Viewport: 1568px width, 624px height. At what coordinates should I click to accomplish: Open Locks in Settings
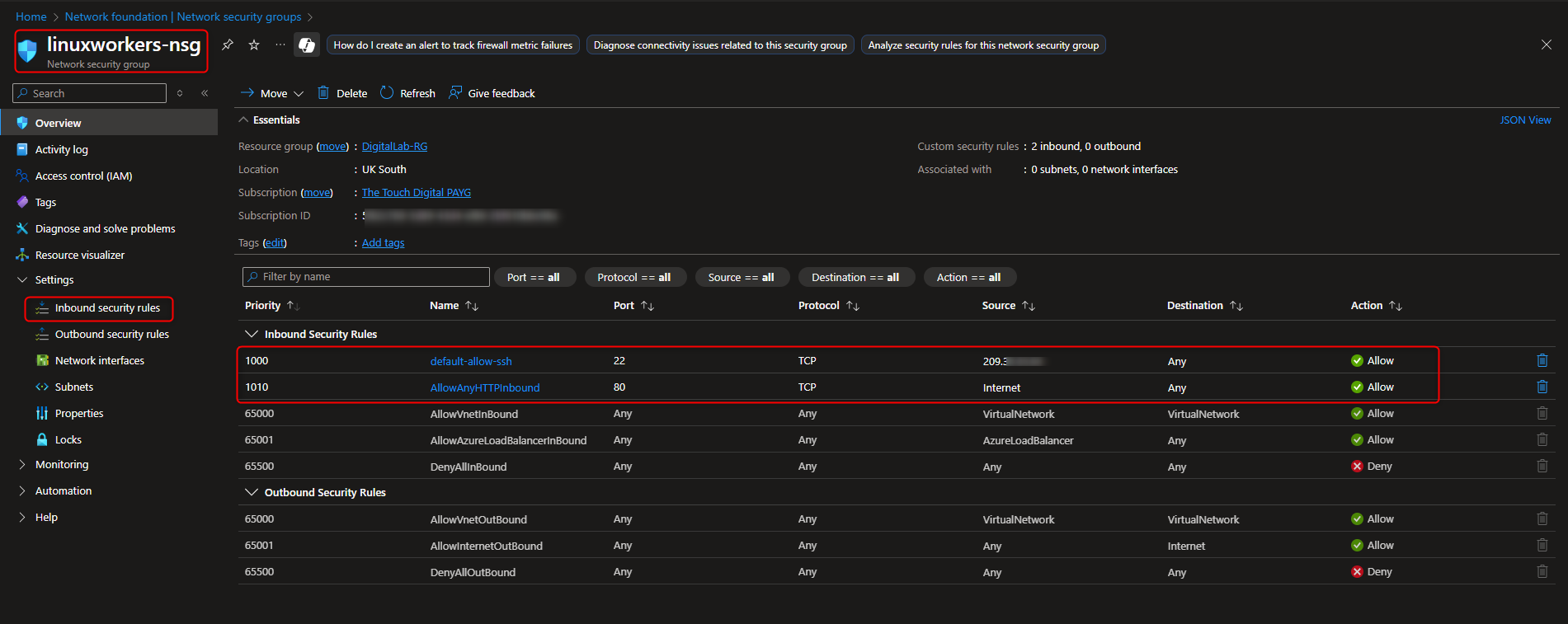click(68, 439)
